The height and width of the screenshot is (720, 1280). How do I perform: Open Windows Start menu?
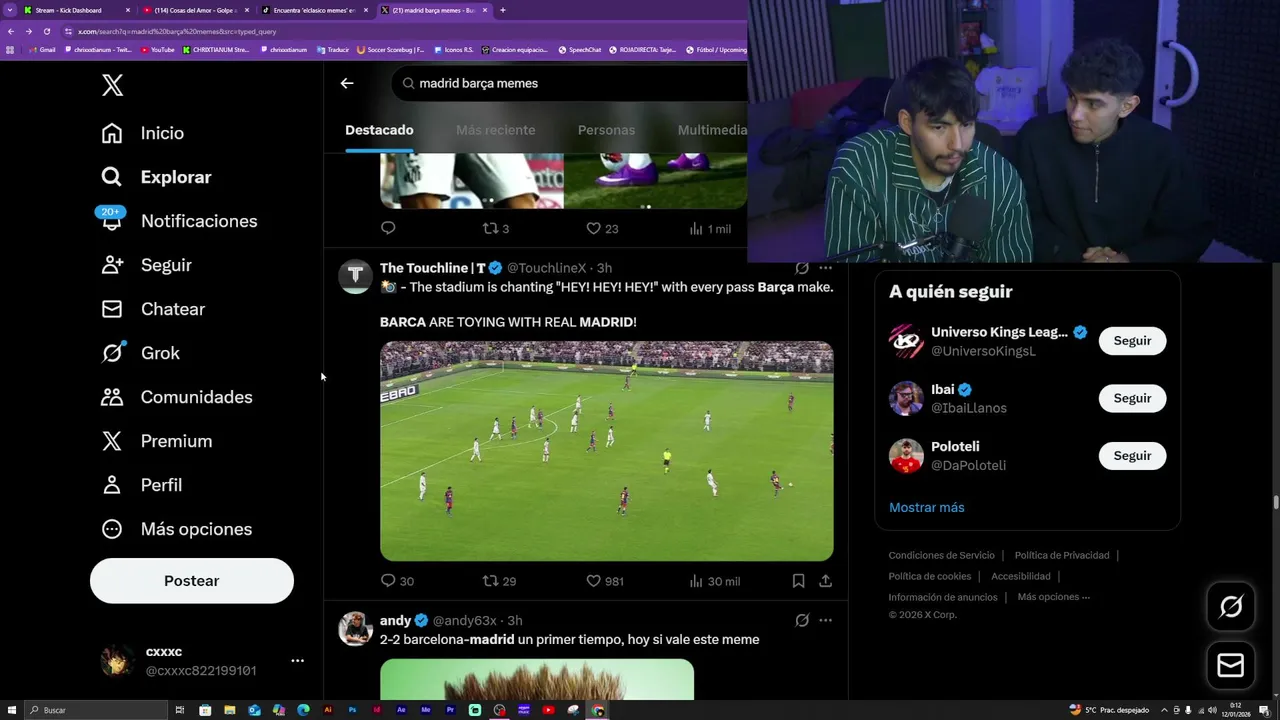(x=10, y=710)
